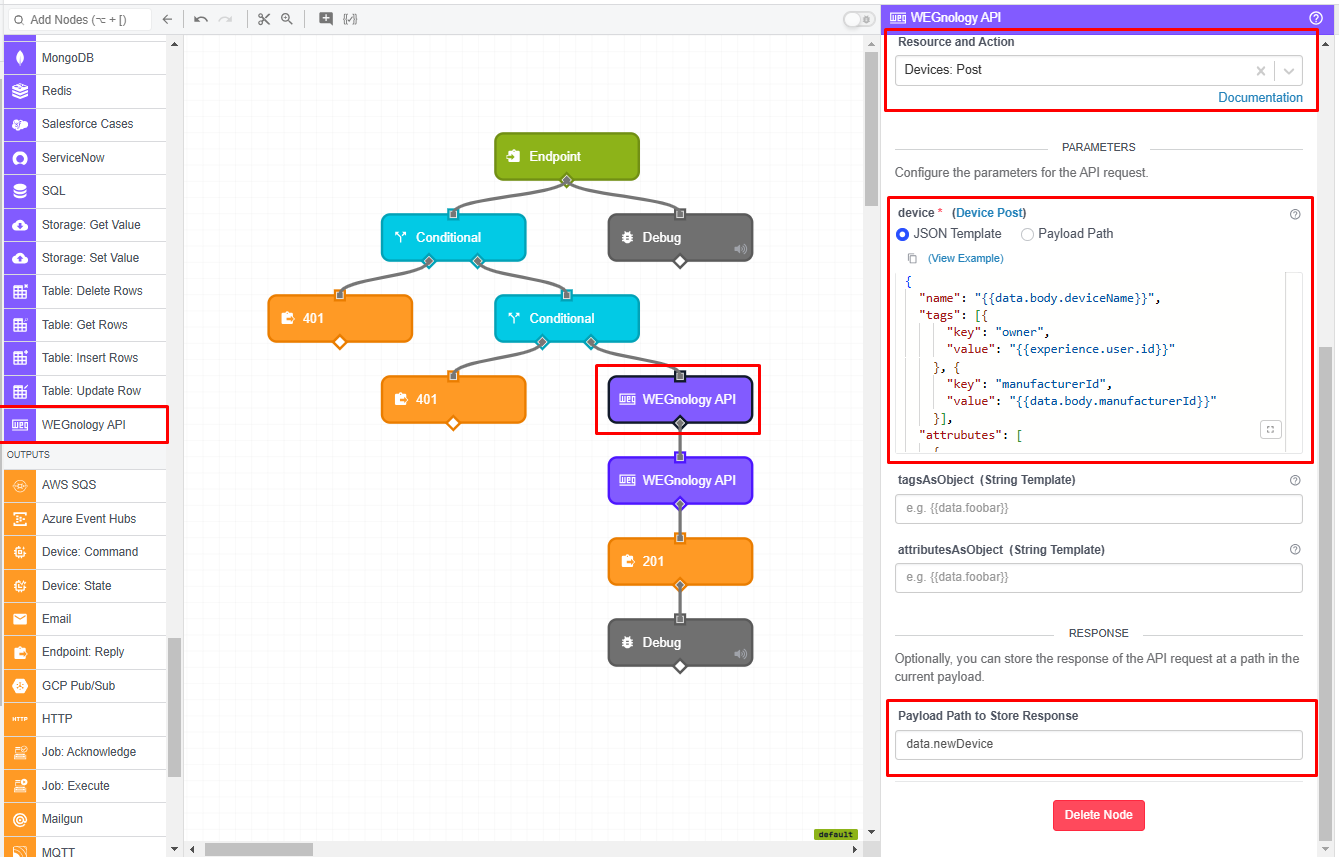Copy the JSON template contents

pyautogui.click(x=912, y=258)
